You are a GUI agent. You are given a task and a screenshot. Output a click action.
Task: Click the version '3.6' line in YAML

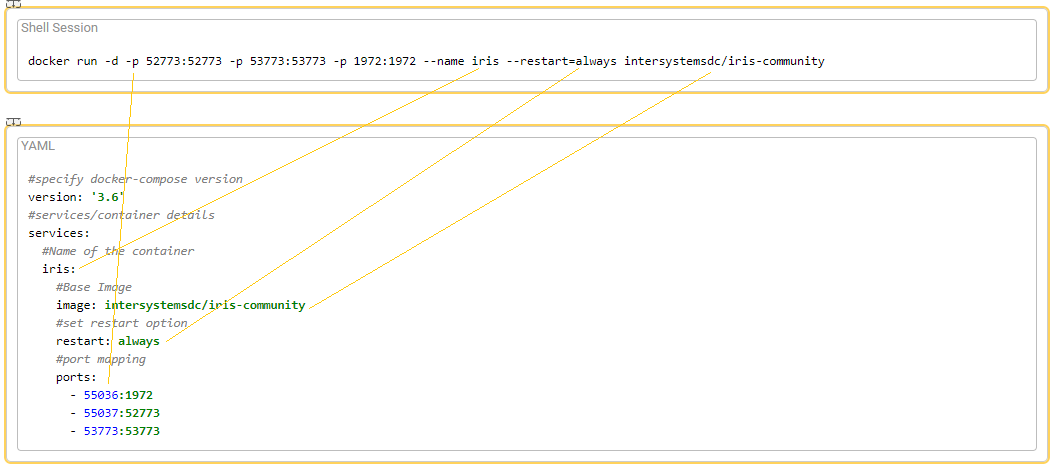[x=75, y=197]
